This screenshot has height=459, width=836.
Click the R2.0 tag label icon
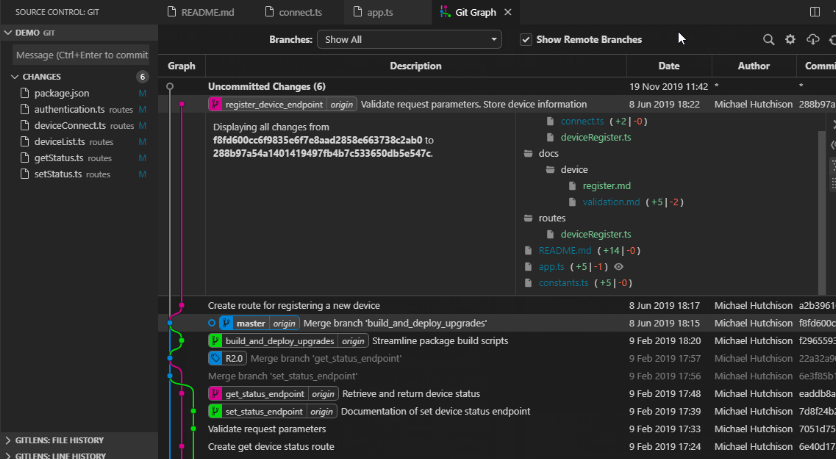click(215, 358)
